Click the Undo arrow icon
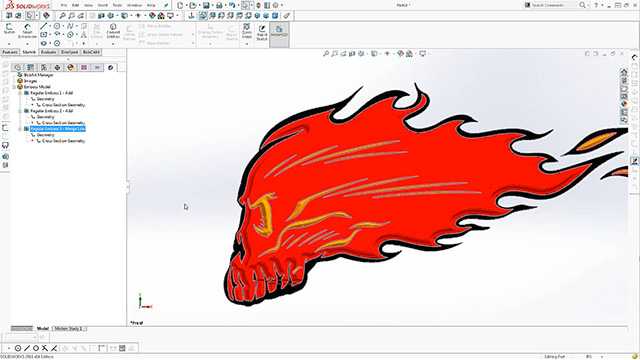Screen dimensions: 640x360 [232, 5]
